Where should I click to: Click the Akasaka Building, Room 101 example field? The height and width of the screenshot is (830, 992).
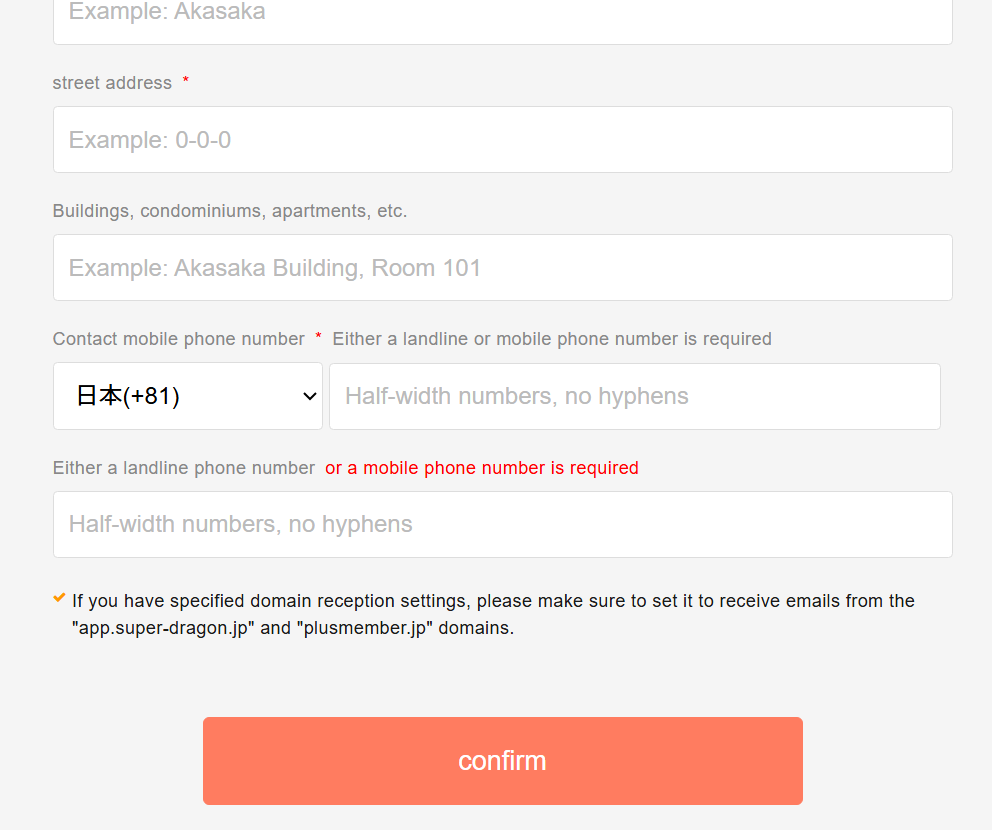(x=502, y=268)
